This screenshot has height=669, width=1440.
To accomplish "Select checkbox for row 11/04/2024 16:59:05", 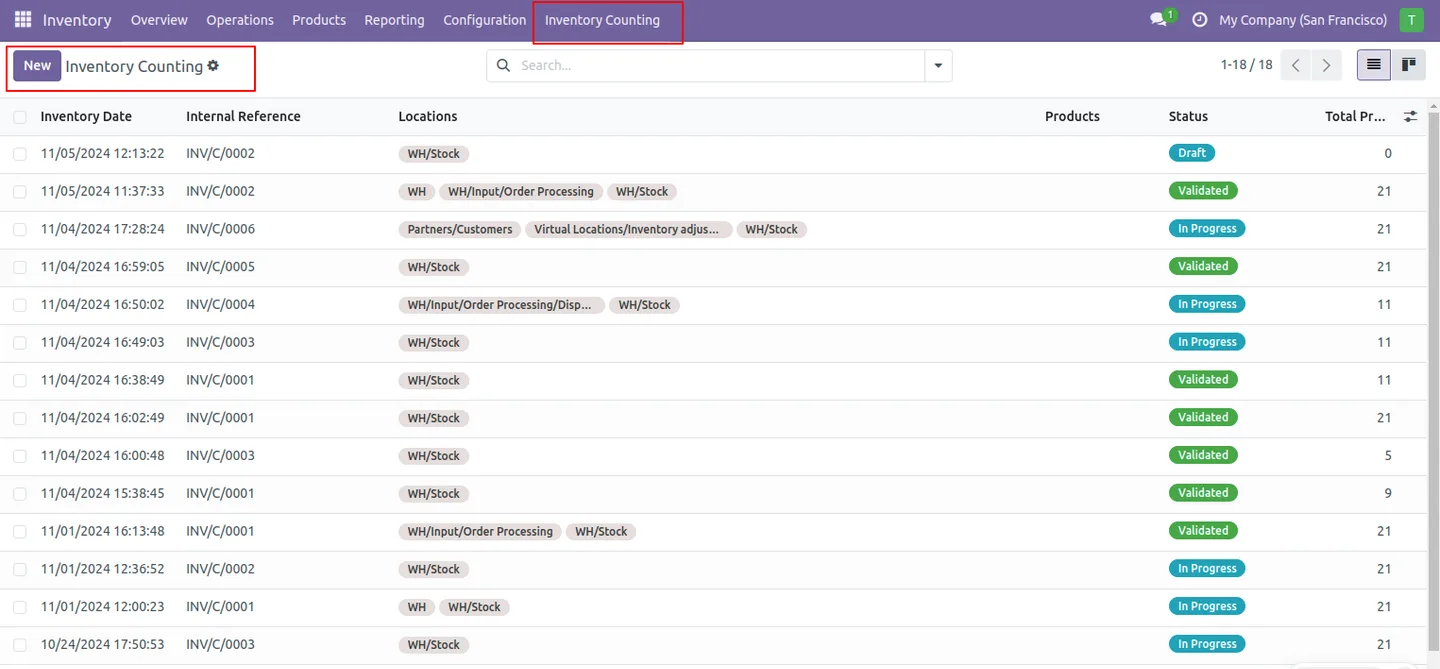I will pyautogui.click(x=20, y=267).
